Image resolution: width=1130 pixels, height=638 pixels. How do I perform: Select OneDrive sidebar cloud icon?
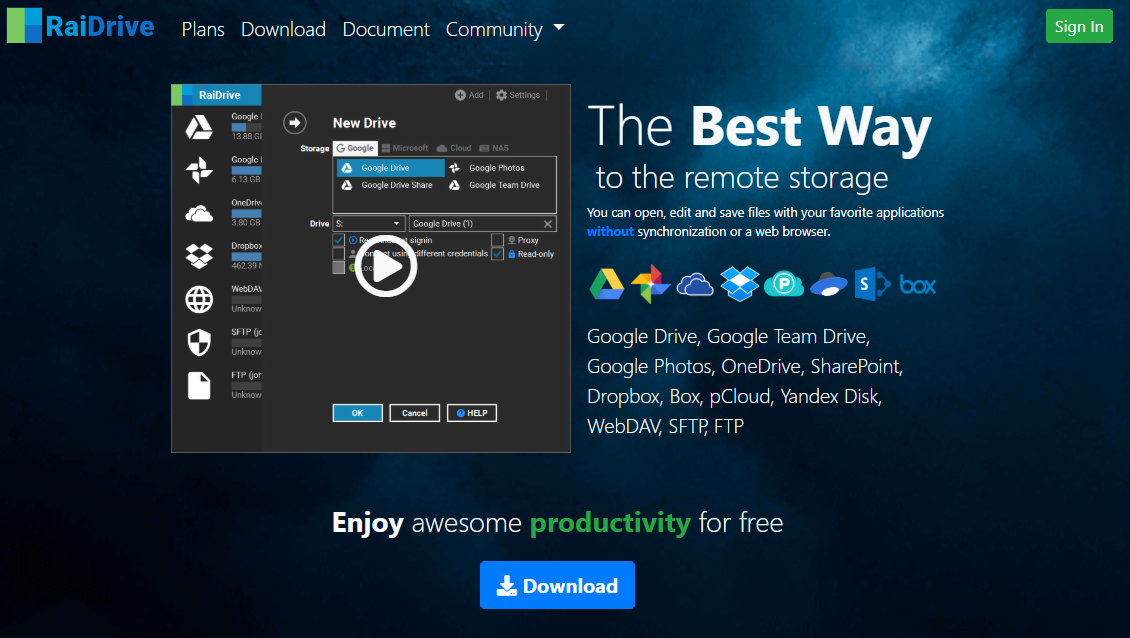pyautogui.click(x=199, y=213)
